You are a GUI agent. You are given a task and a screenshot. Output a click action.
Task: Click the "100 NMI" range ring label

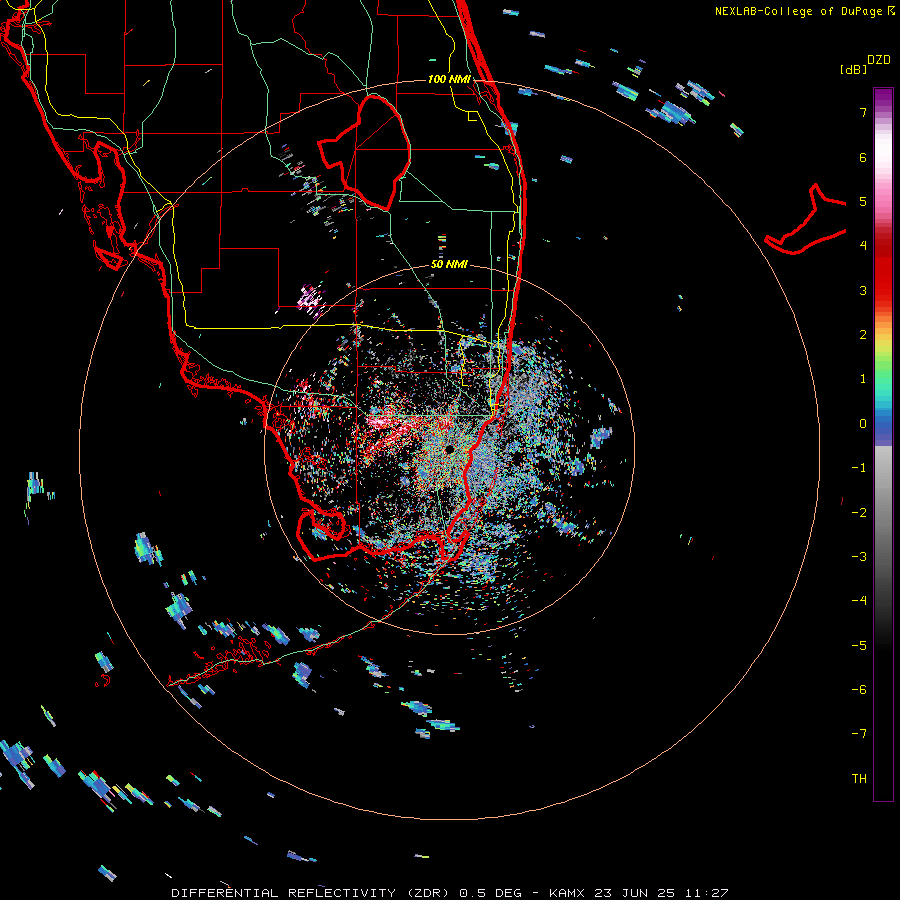[x=449, y=79]
